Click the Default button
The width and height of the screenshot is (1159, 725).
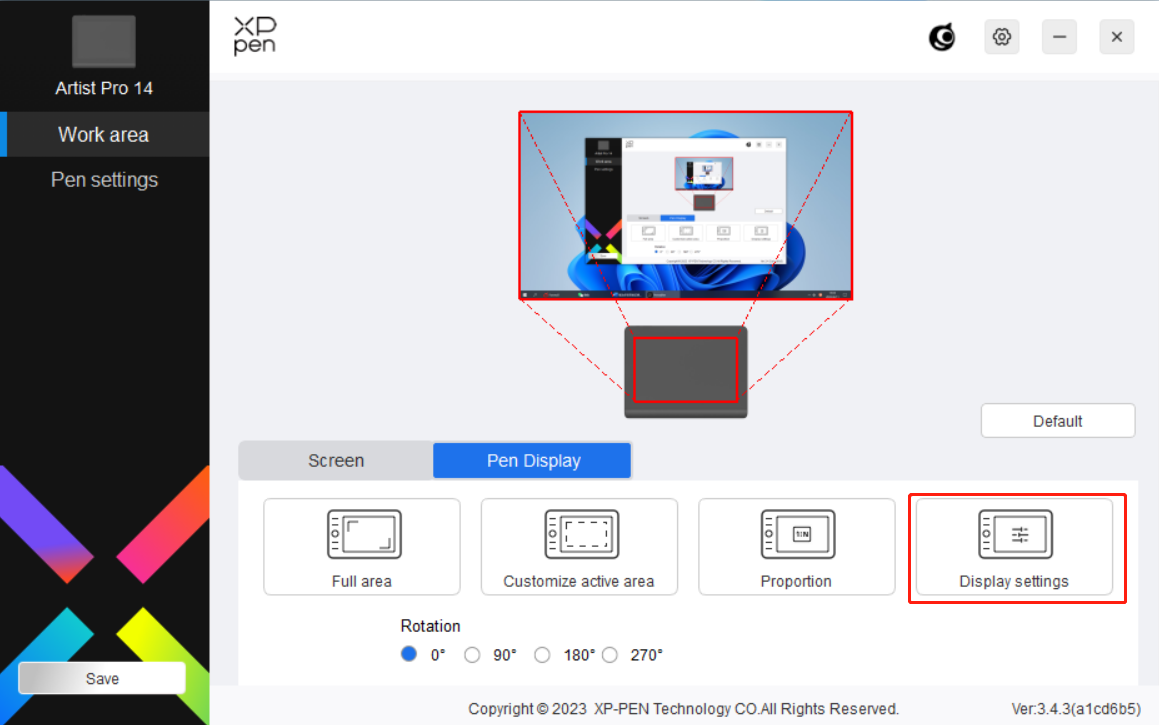[1057, 421]
